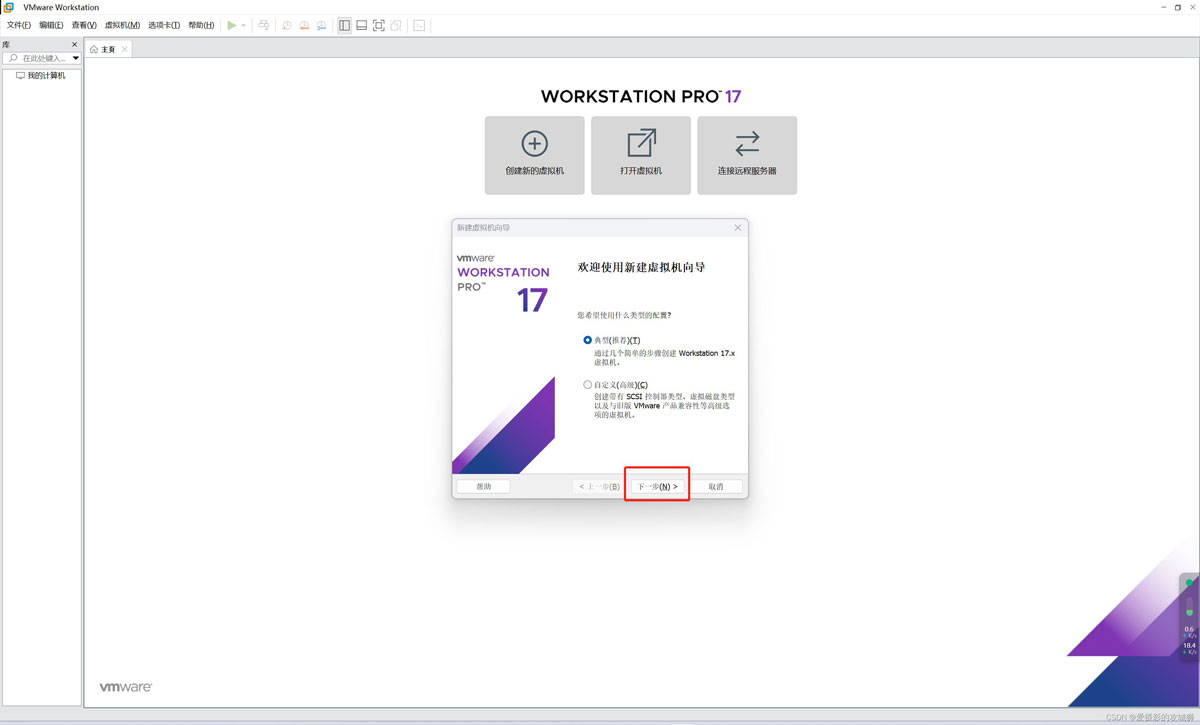This screenshot has width=1200, height=725.
Task: Enter full screen mode via toolbar icon
Action: [x=378, y=26]
